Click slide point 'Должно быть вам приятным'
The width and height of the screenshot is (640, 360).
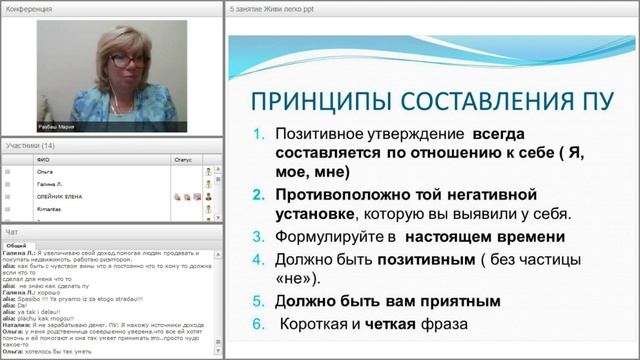click(388, 301)
